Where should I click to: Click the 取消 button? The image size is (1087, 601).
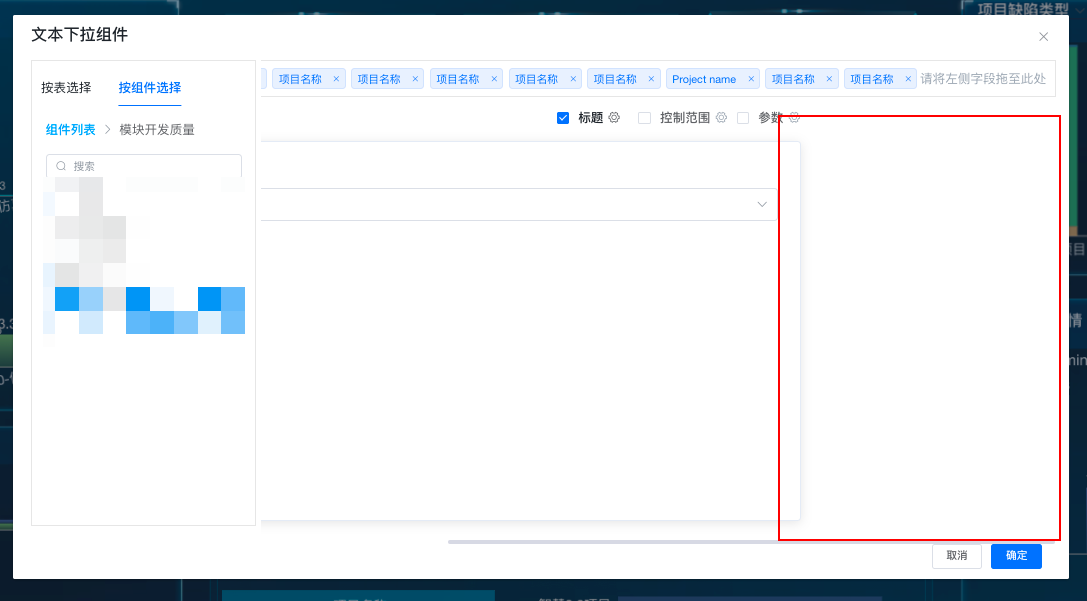(957, 556)
